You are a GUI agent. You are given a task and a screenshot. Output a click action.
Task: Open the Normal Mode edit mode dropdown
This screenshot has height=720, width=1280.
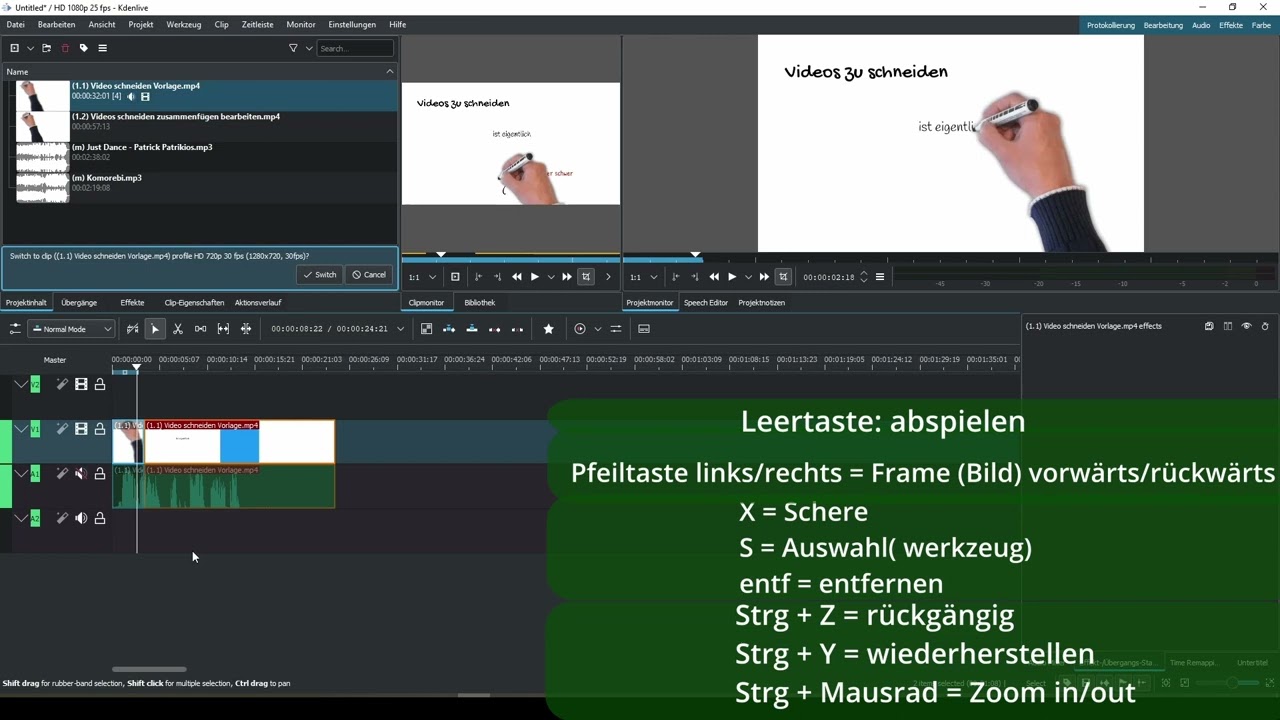click(x=71, y=329)
